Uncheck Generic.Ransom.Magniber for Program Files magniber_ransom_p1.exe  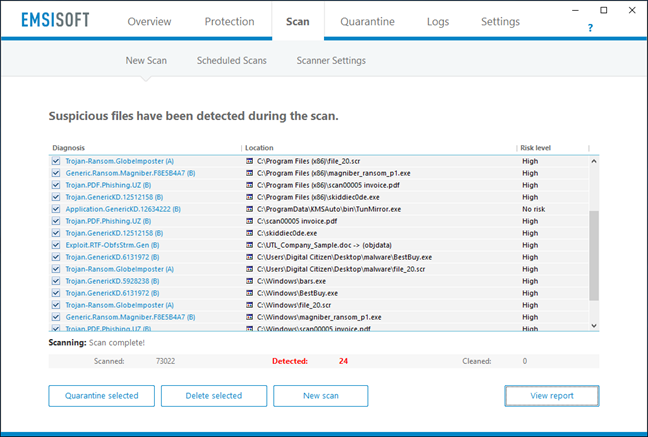tap(56, 173)
